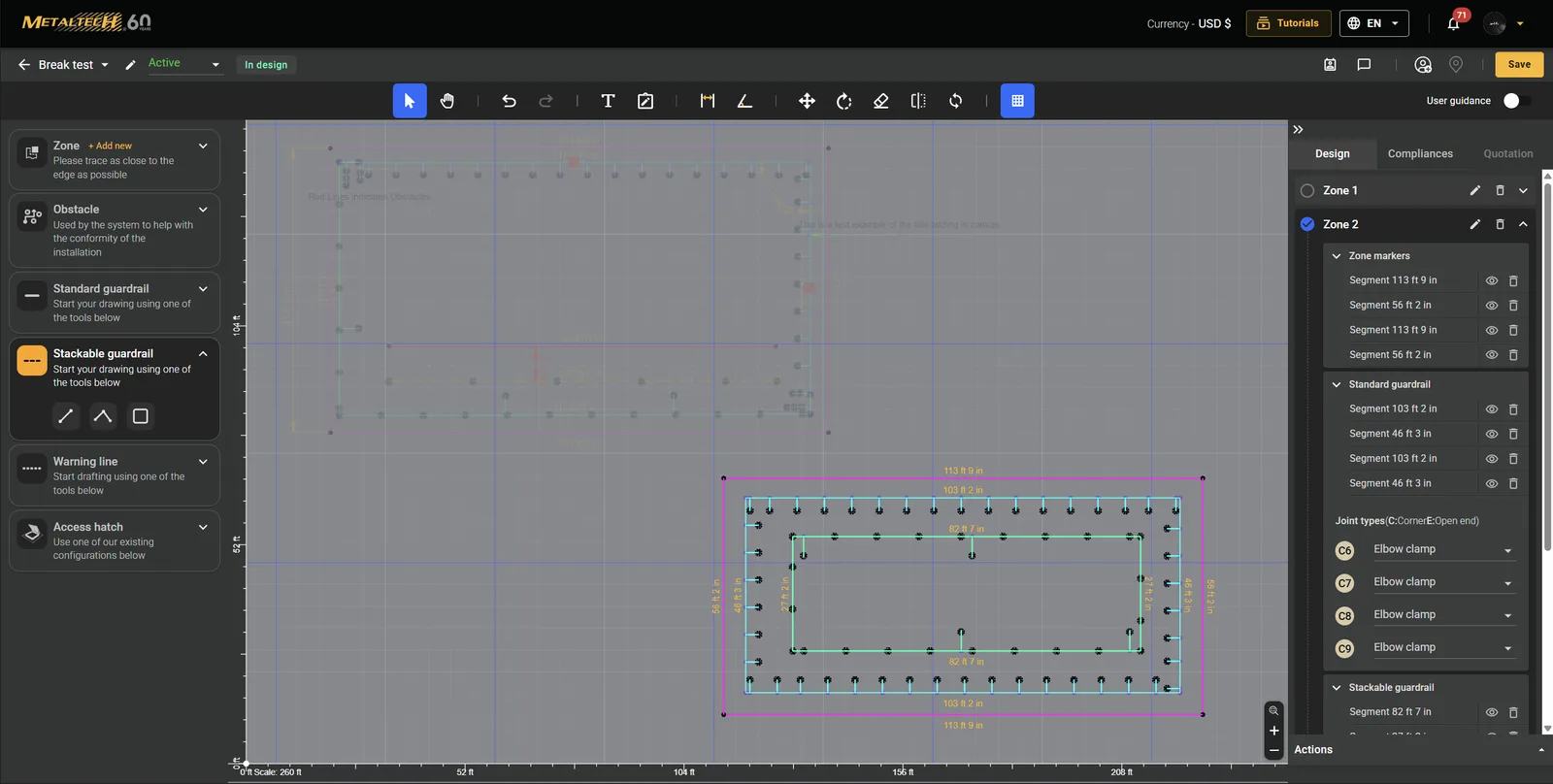
Task: Collapse the Stackable guardrail segment group
Action: [x=1337, y=688]
